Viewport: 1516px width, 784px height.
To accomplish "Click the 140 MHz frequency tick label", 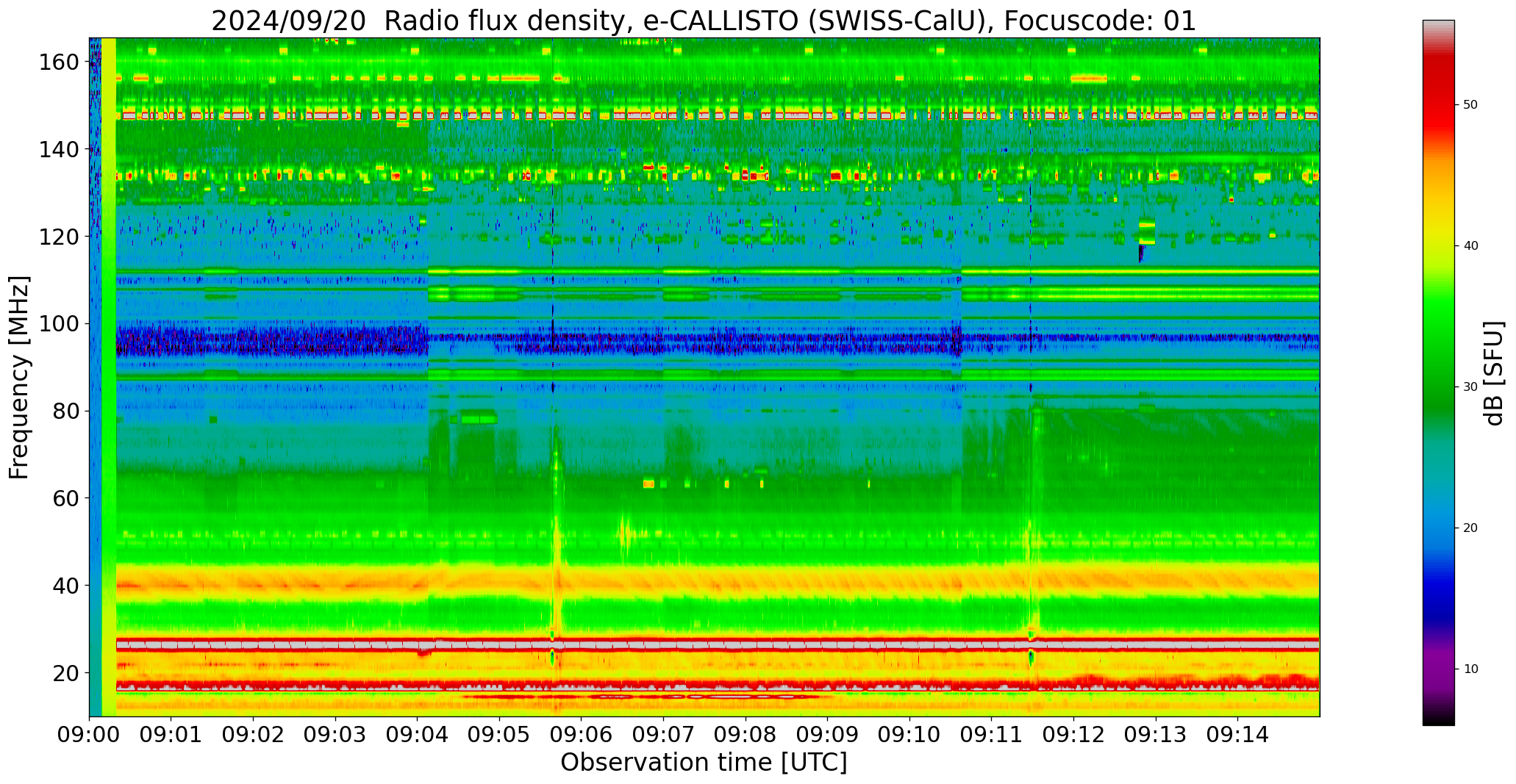I will [x=60, y=150].
